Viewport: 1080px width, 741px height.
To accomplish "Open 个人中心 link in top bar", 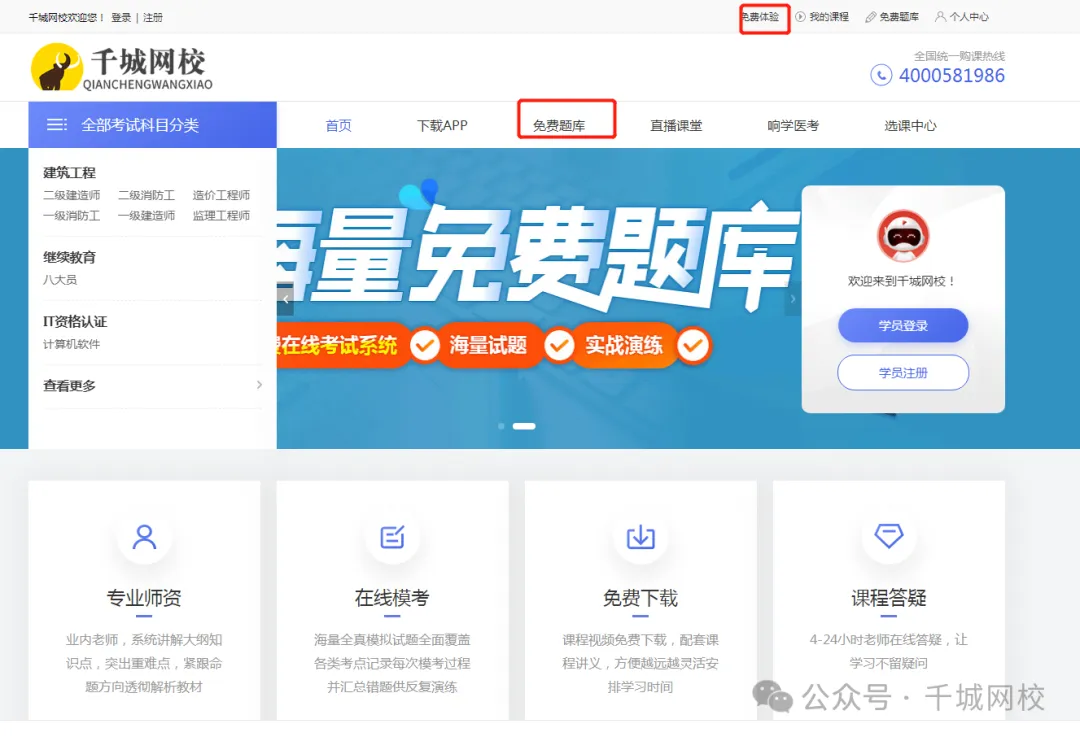I will tap(968, 17).
